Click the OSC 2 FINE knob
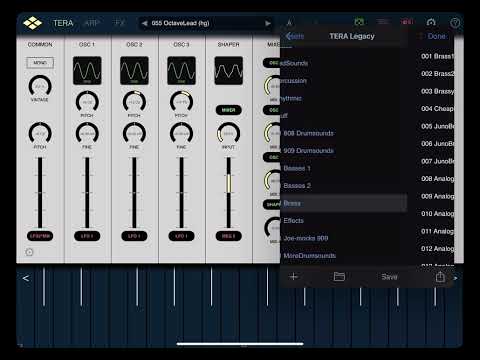The height and width of the screenshot is (360, 480). pyautogui.click(x=134, y=133)
